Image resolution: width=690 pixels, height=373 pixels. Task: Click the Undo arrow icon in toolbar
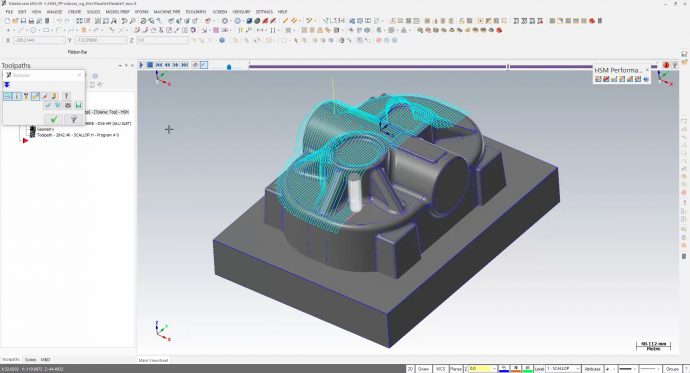pos(59,21)
